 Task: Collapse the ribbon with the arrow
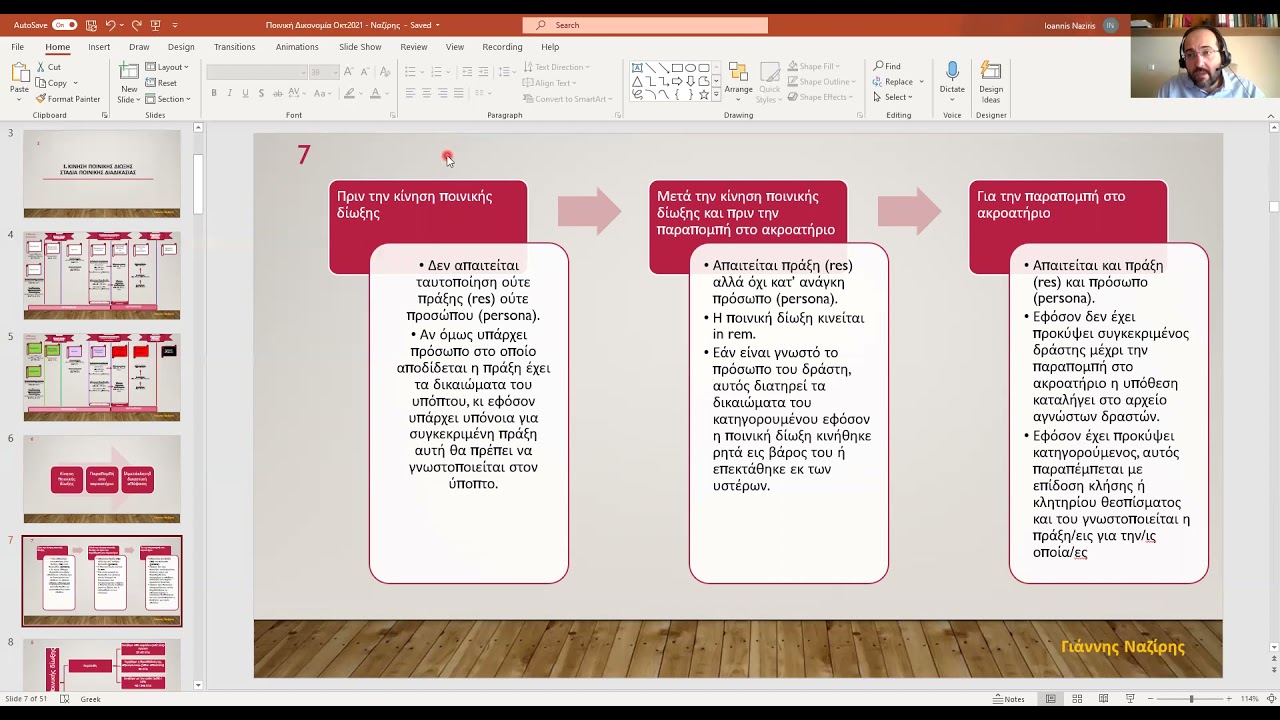tap(1271, 116)
